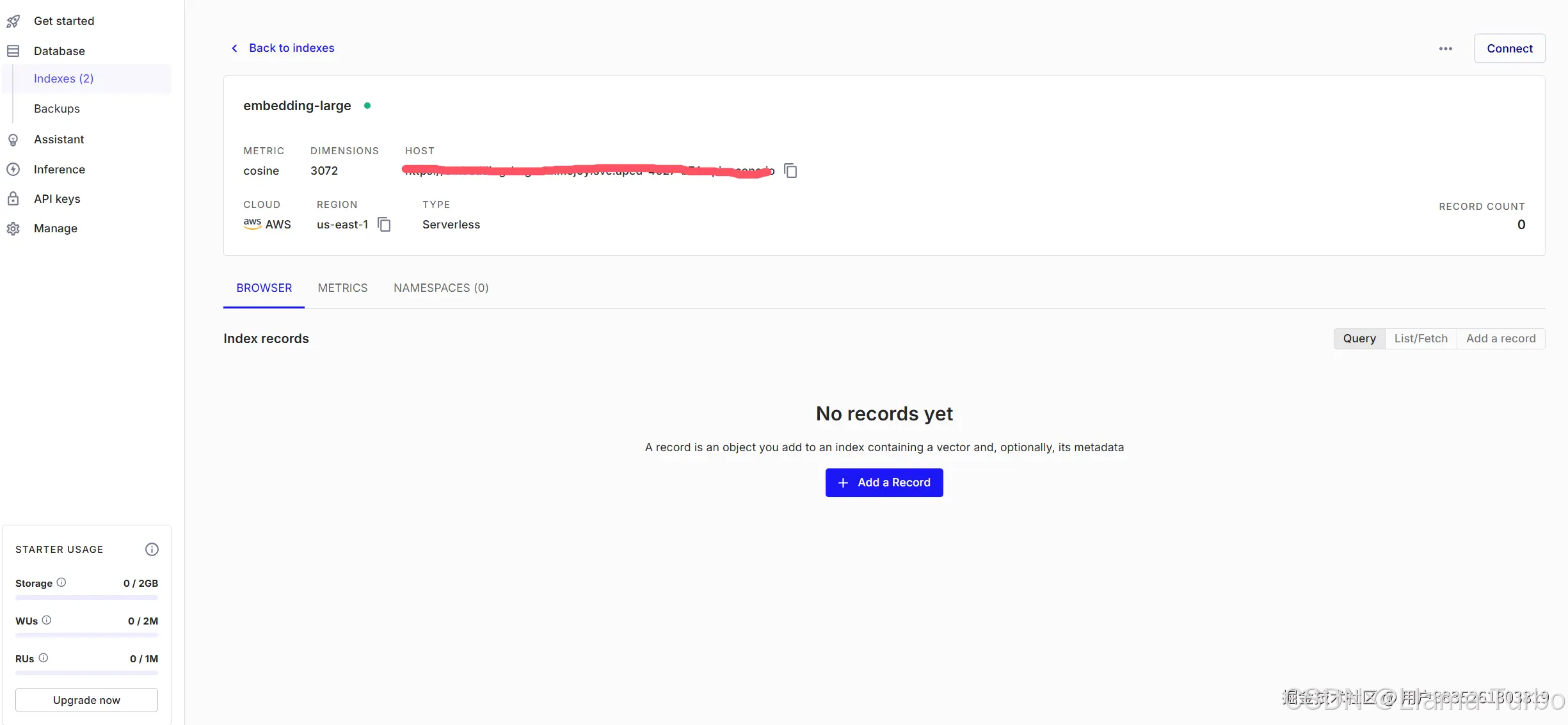Open the METRICS tab
Viewport: 1568px width, 725px height.
pos(342,288)
